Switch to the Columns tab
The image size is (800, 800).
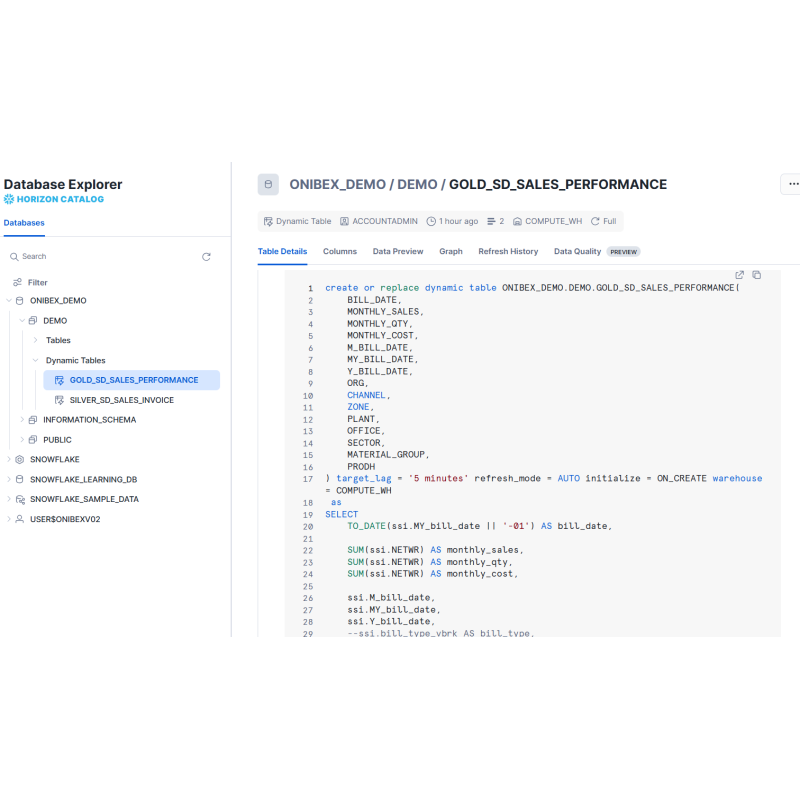[x=340, y=252]
